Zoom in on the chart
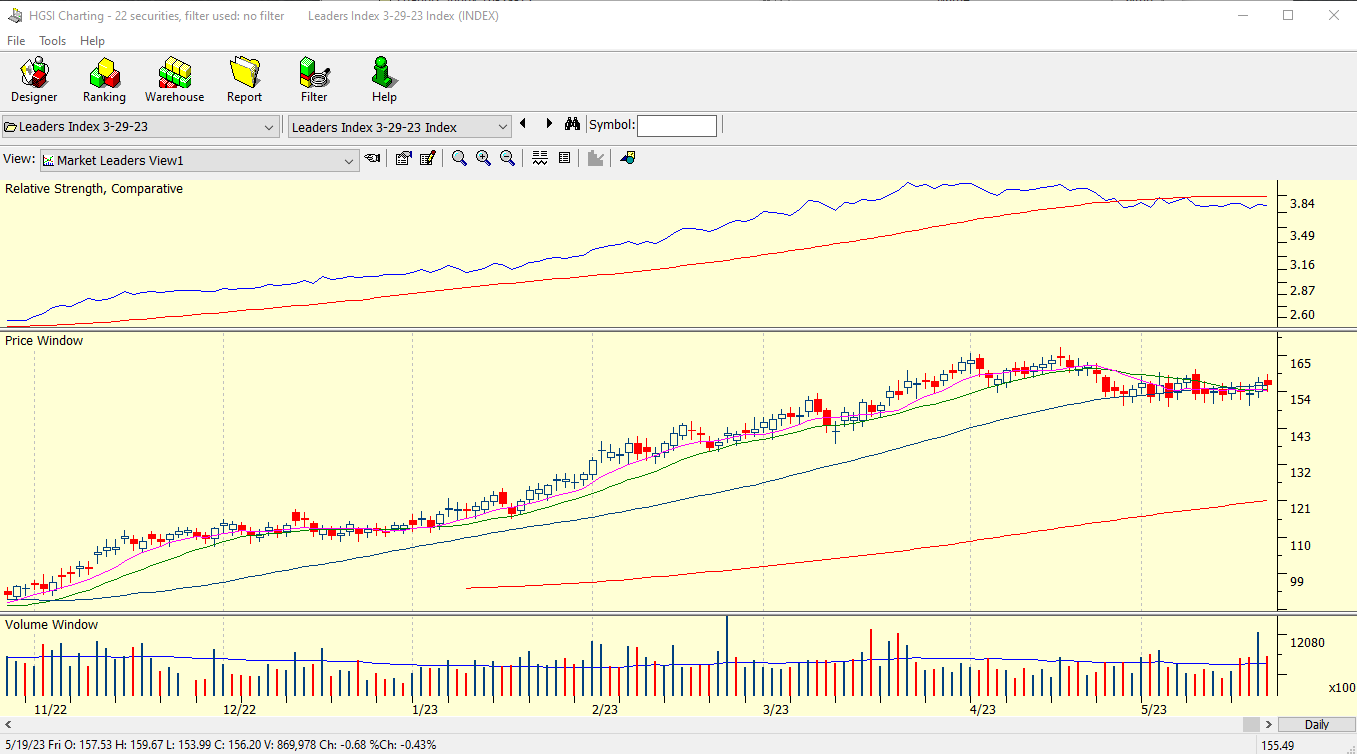 pyautogui.click(x=483, y=158)
